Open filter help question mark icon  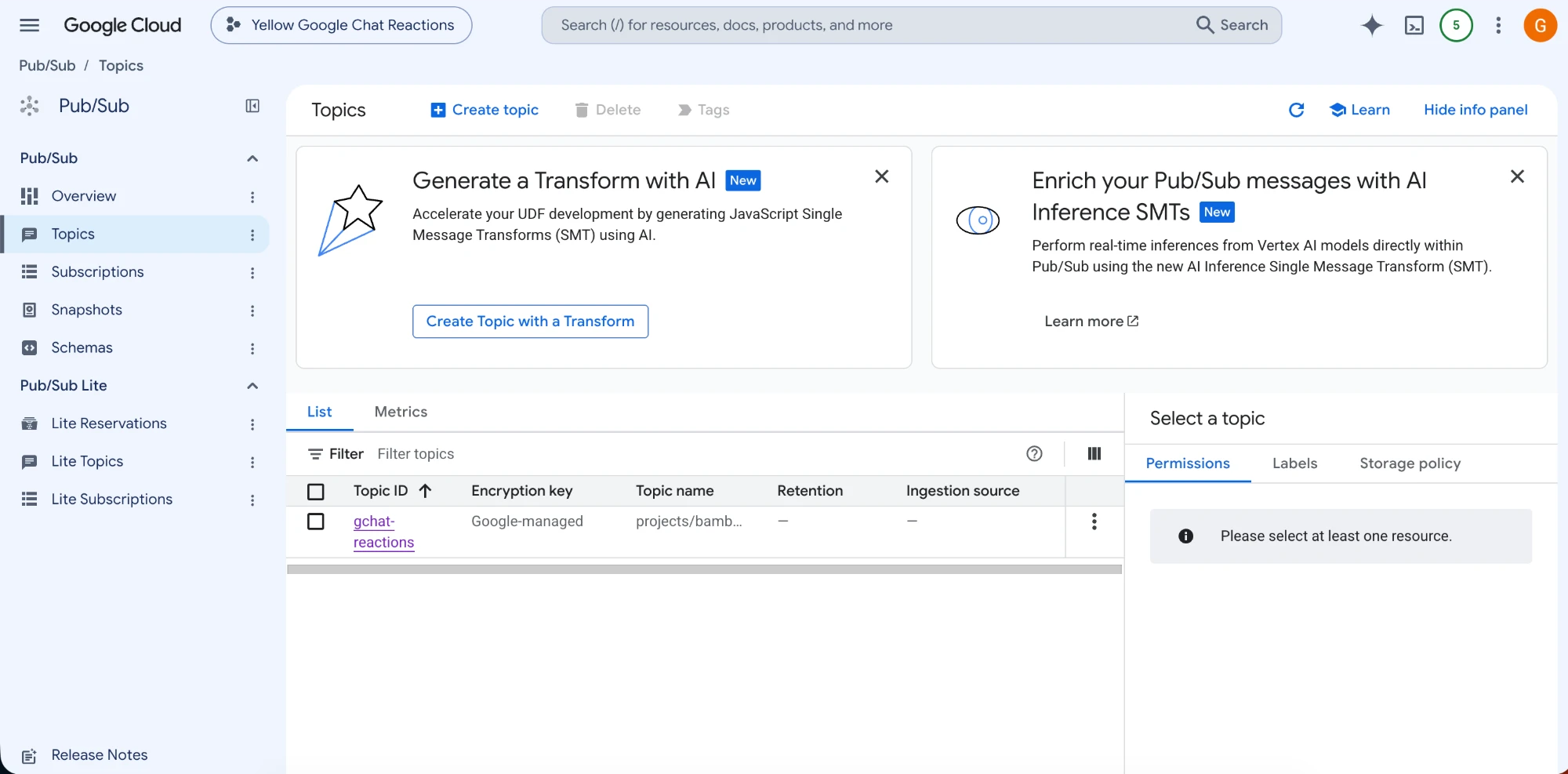click(1035, 453)
